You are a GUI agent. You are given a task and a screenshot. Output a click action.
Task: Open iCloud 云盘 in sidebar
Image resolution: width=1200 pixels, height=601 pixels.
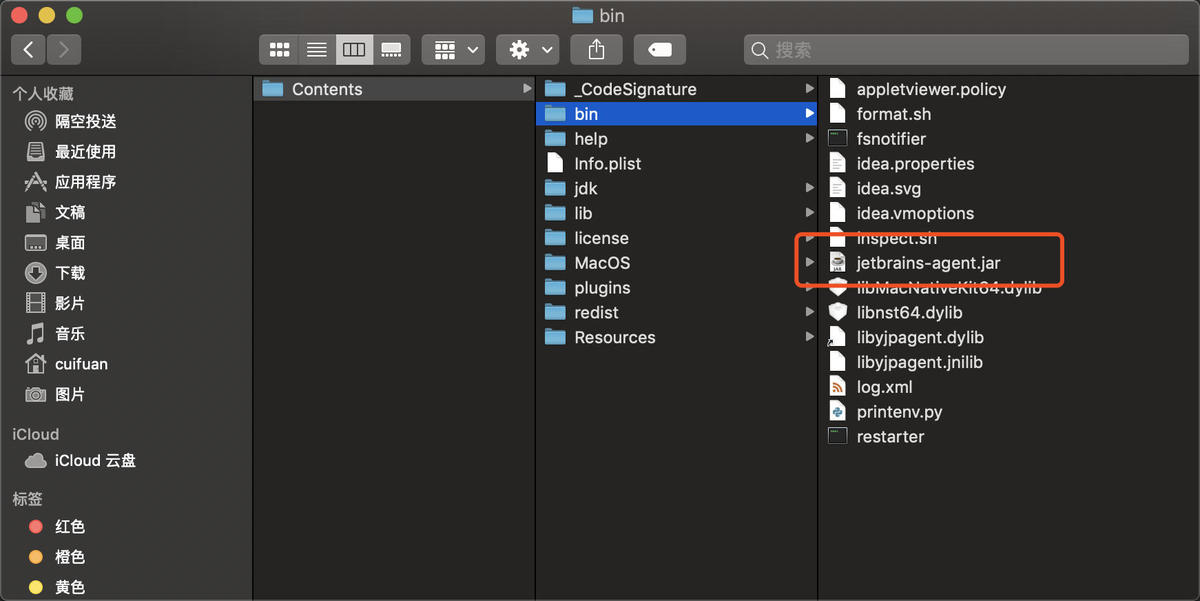(81, 461)
